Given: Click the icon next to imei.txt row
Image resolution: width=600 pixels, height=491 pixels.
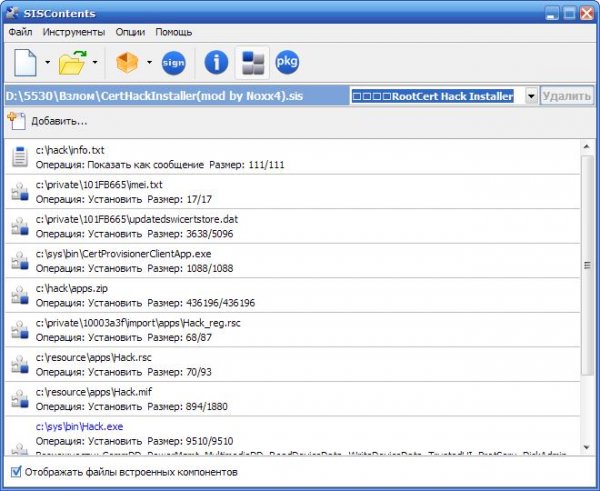Looking at the screenshot, I should coord(20,191).
